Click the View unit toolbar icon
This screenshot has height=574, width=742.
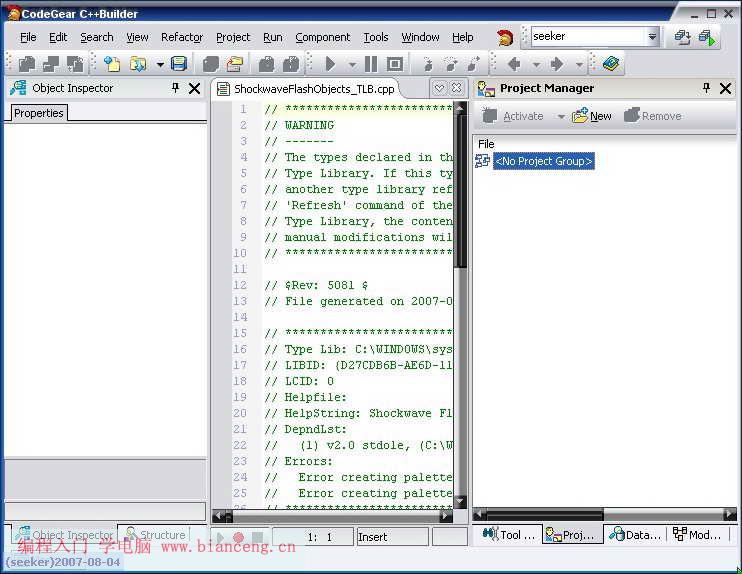click(x=51, y=64)
